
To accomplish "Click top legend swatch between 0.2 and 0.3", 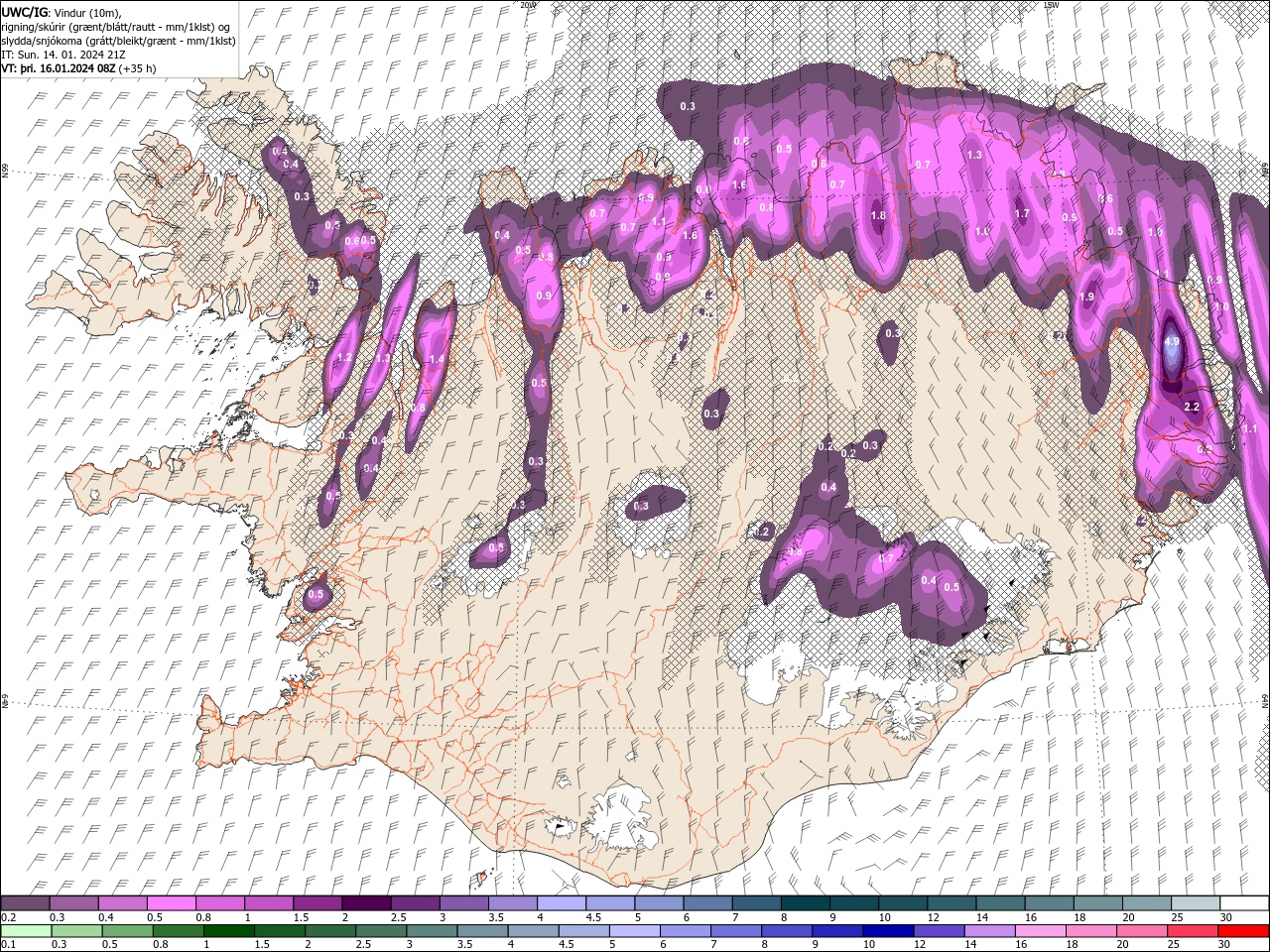I will [25, 903].
